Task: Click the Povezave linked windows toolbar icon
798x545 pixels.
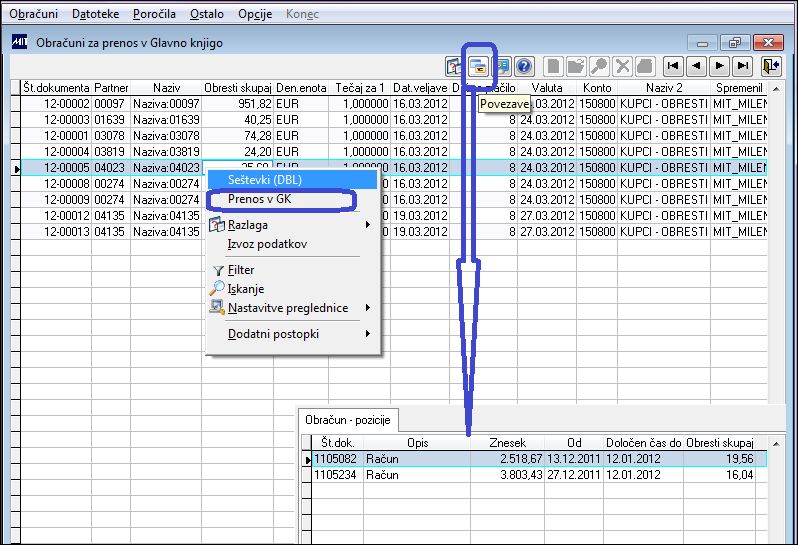Action: 478,66
